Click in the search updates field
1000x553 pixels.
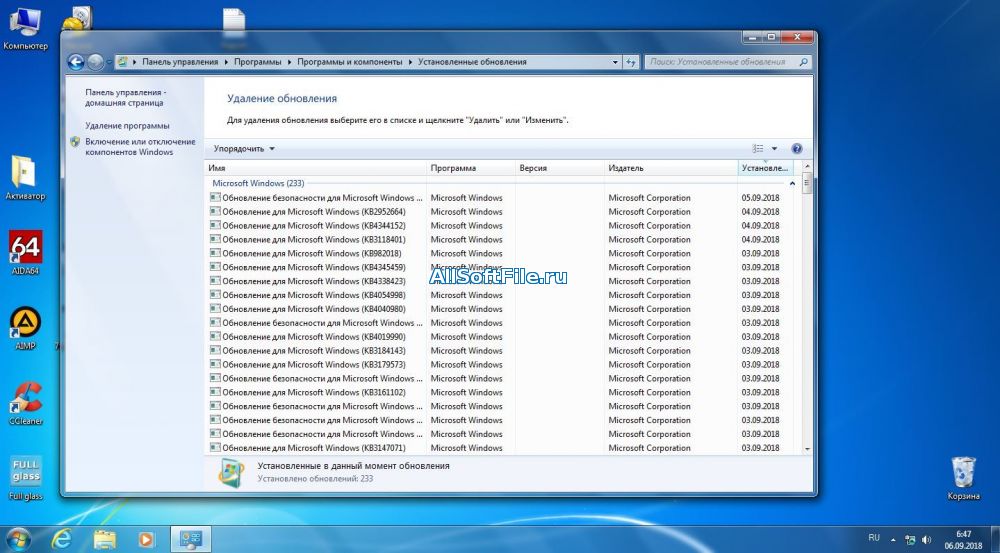[720, 62]
